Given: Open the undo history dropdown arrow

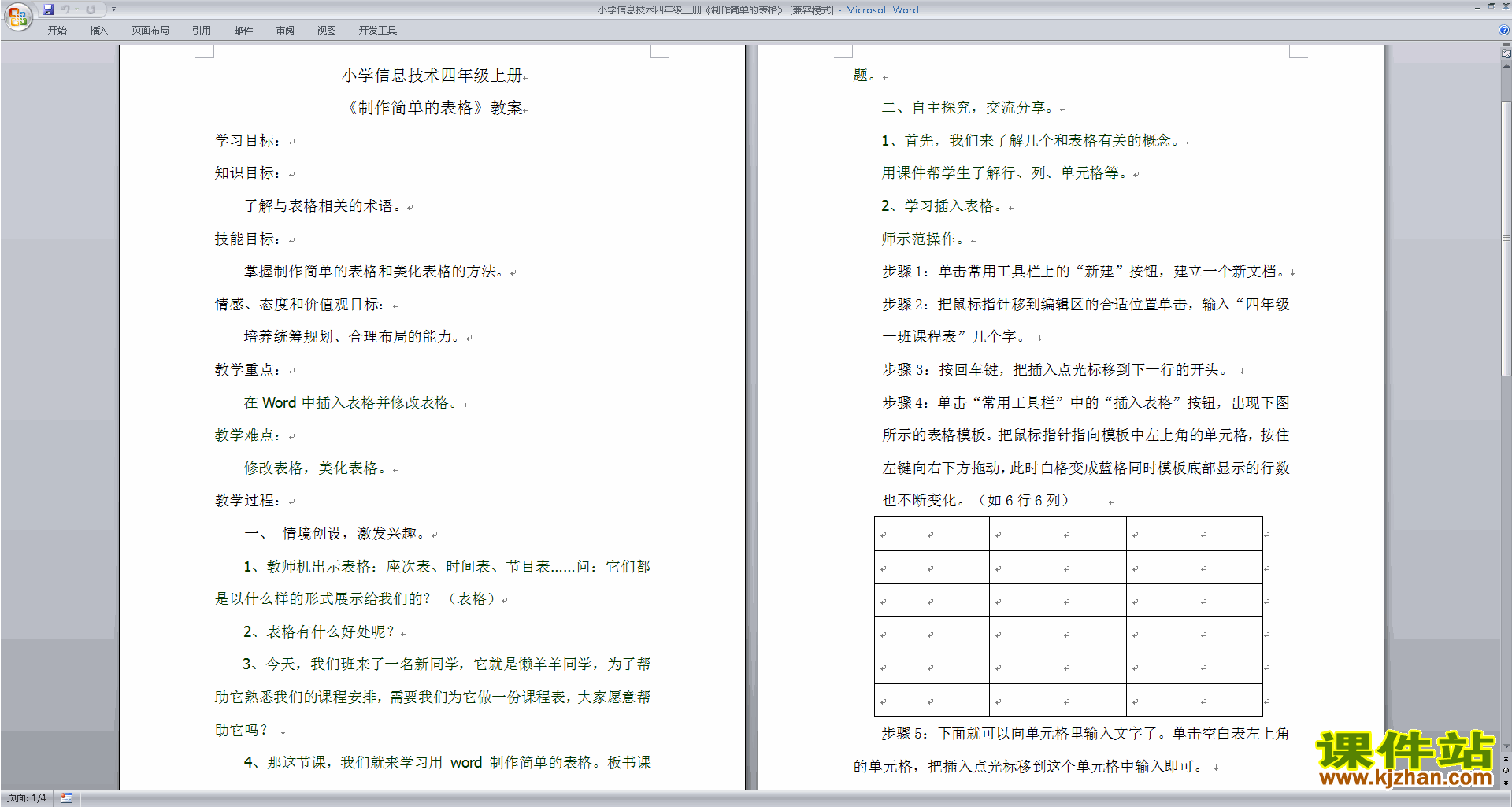Looking at the screenshot, I should tap(76, 9).
